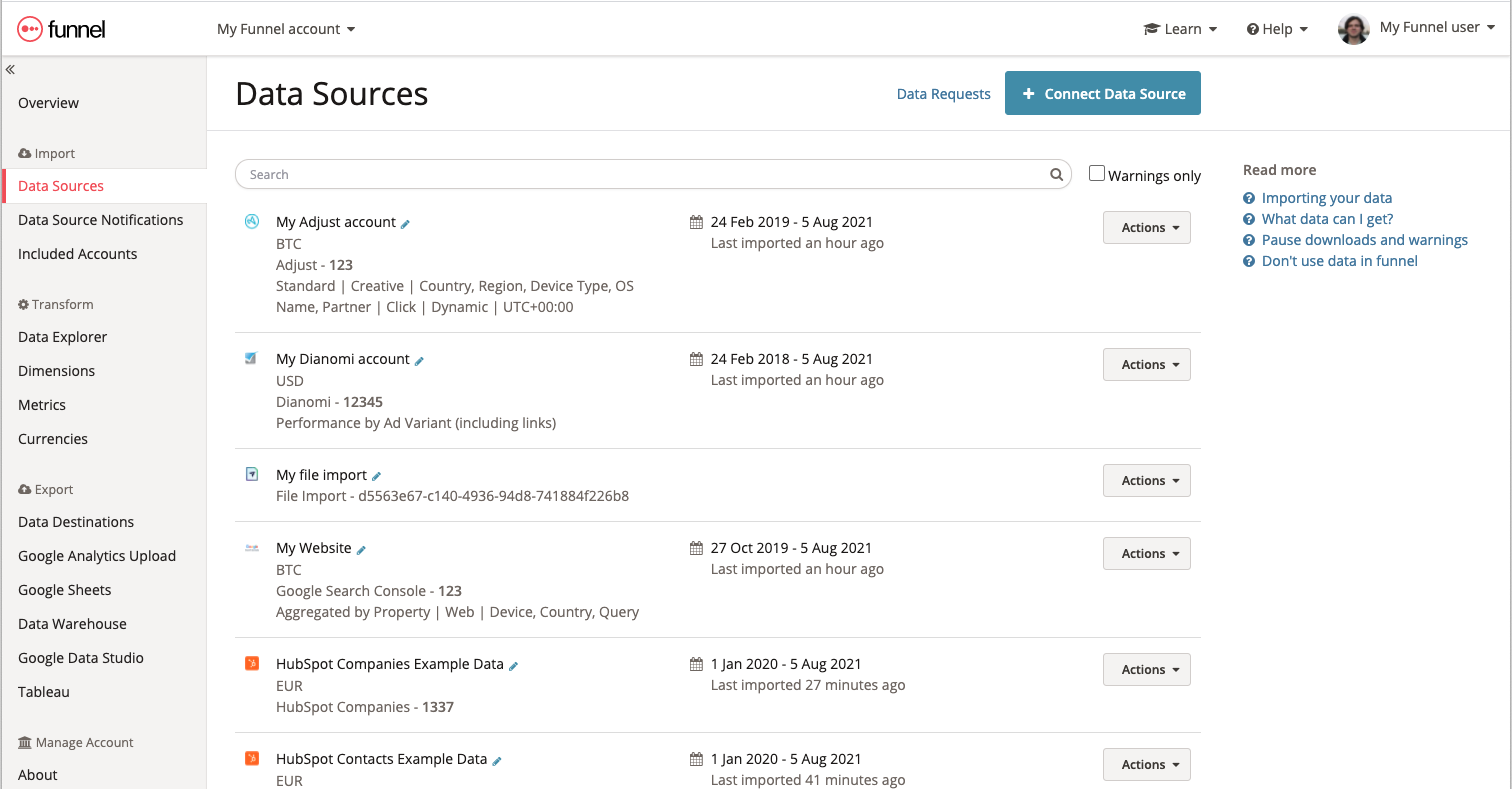Open Pause downloads and warnings article
This screenshot has height=789, width=1512.
1365,240
